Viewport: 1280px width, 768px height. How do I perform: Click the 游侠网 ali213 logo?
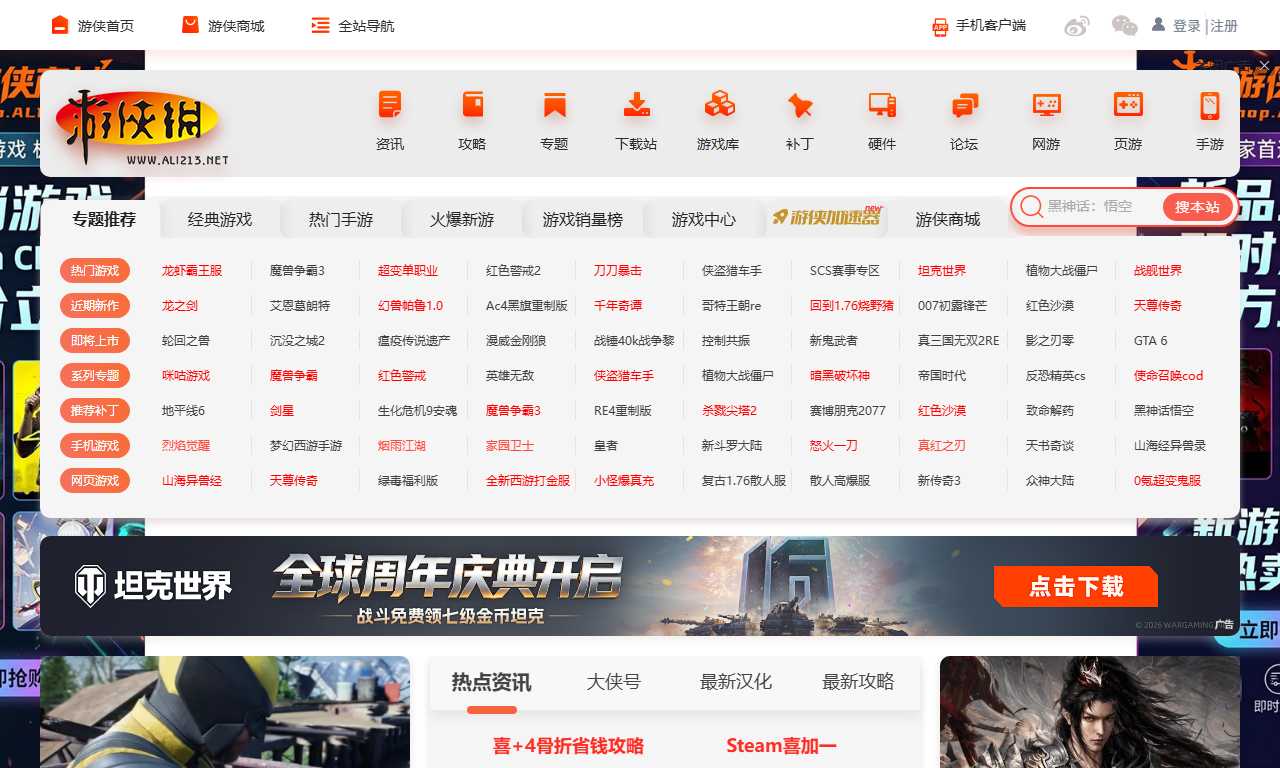coord(142,128)
